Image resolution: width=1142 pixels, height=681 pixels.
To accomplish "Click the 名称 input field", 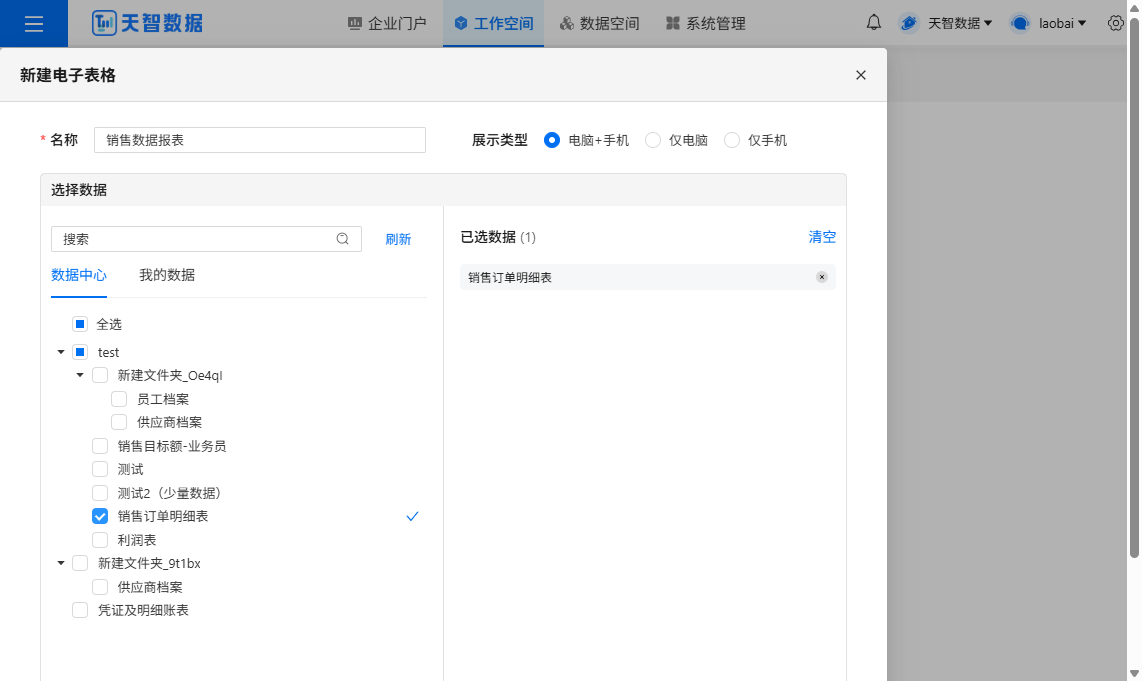I will tap(260, 140).
